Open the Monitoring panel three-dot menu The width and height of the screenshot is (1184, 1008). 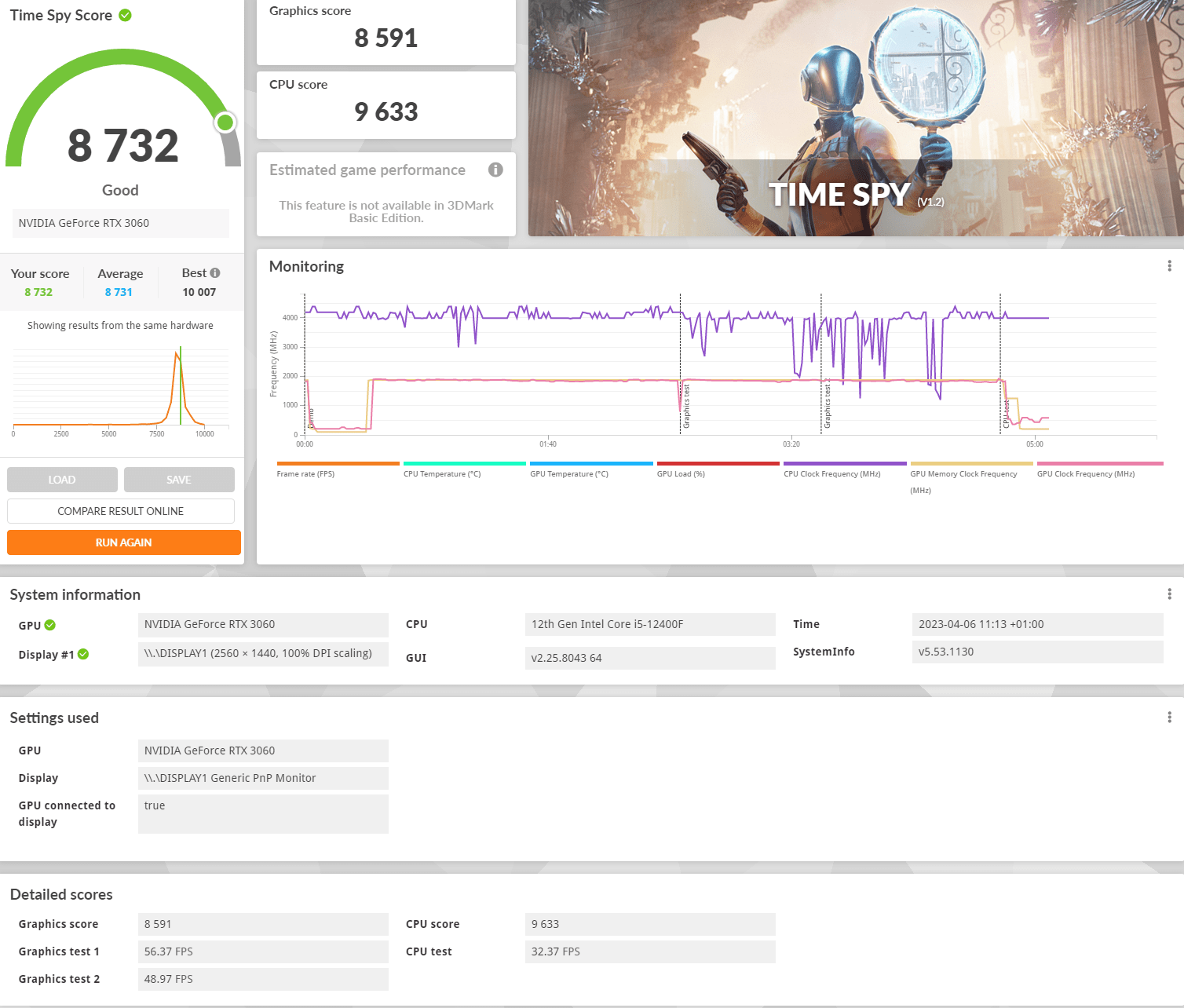tap(1169, 266)
